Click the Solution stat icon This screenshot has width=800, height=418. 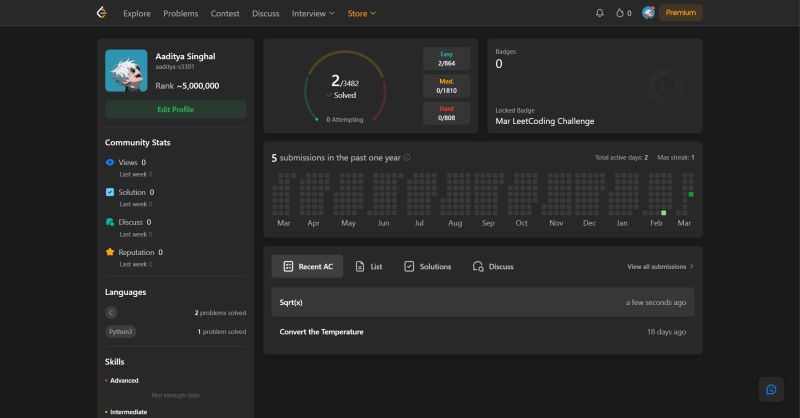click(x=110, y=192)
